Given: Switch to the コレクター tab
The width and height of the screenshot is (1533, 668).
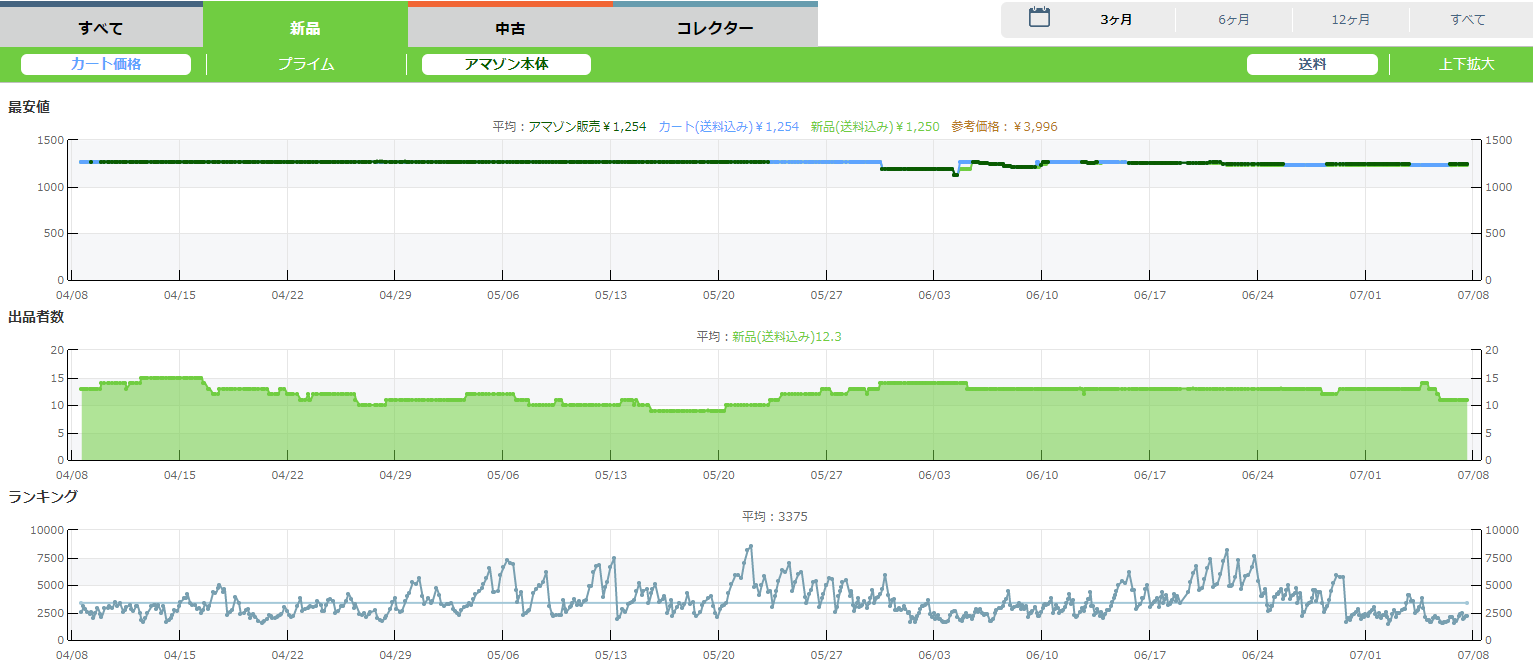Looking at the screenshot, I should [715, 27].
